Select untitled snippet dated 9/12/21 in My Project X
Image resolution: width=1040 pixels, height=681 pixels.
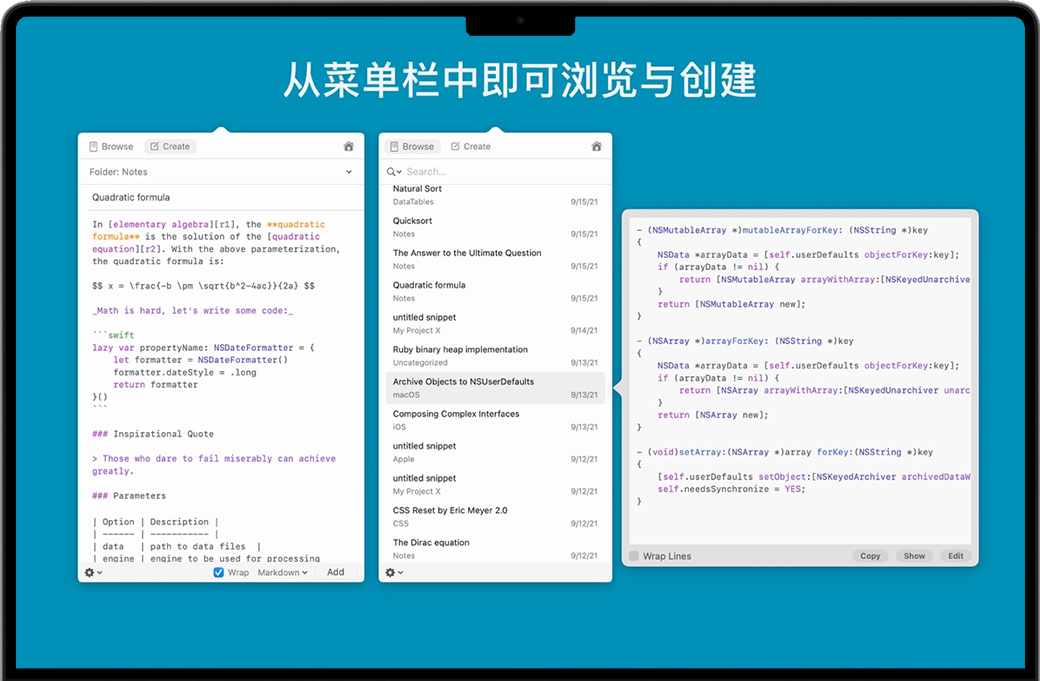pos(495,485)
